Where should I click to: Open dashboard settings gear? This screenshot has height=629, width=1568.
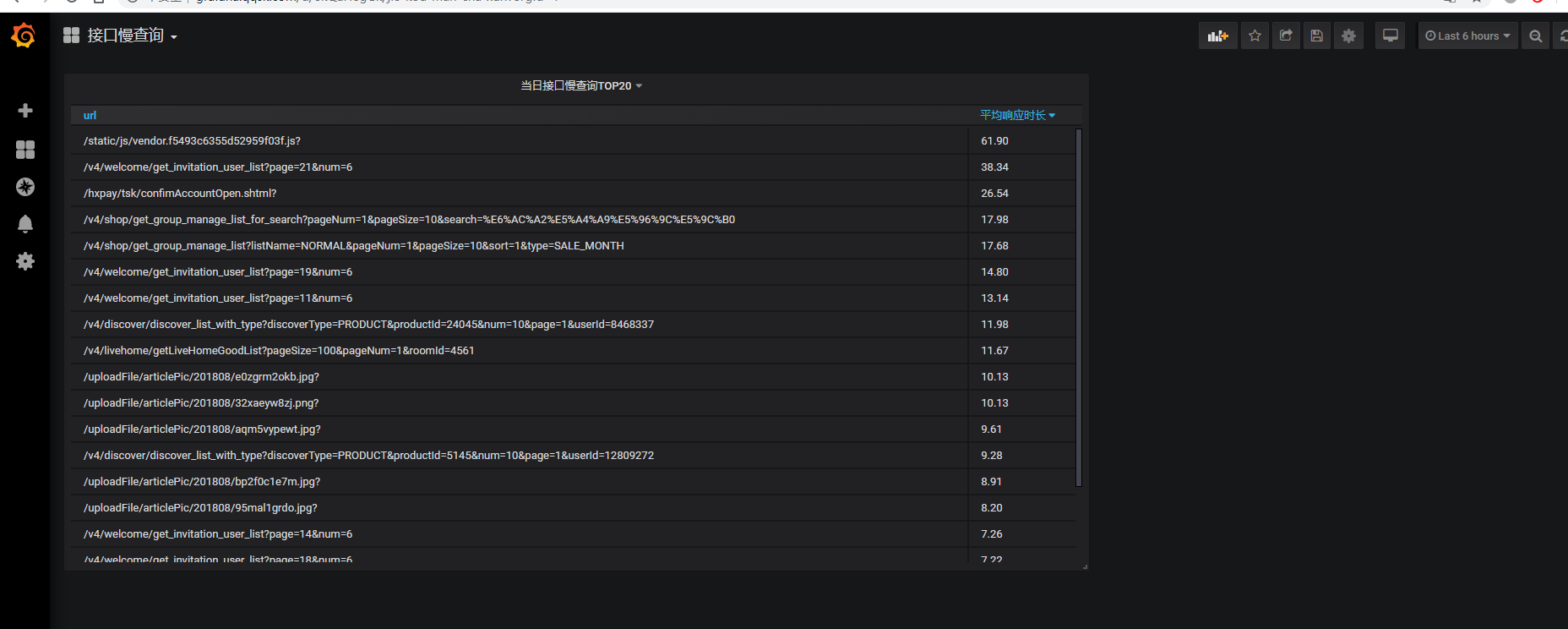pos(1348,36)
